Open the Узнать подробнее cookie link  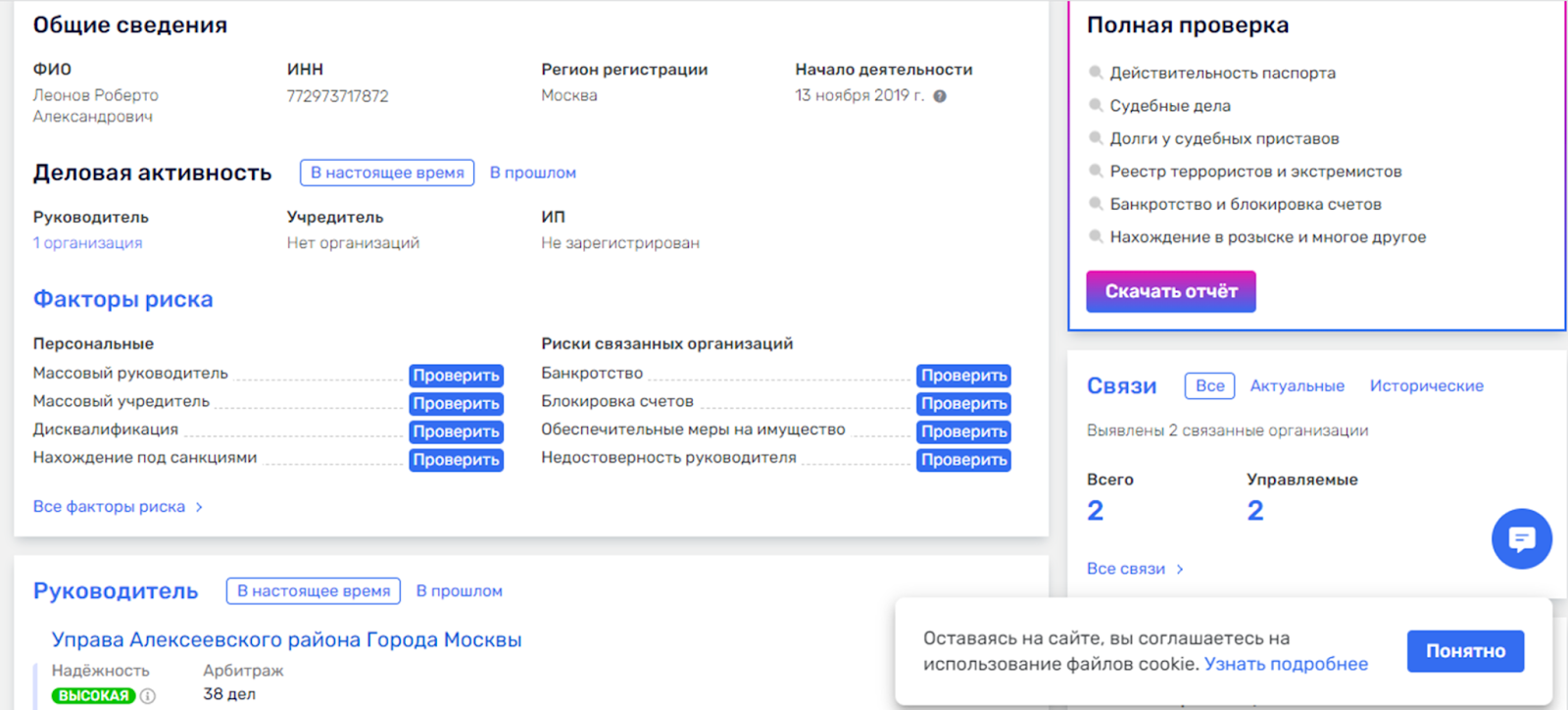click(x=1286, y=664)
